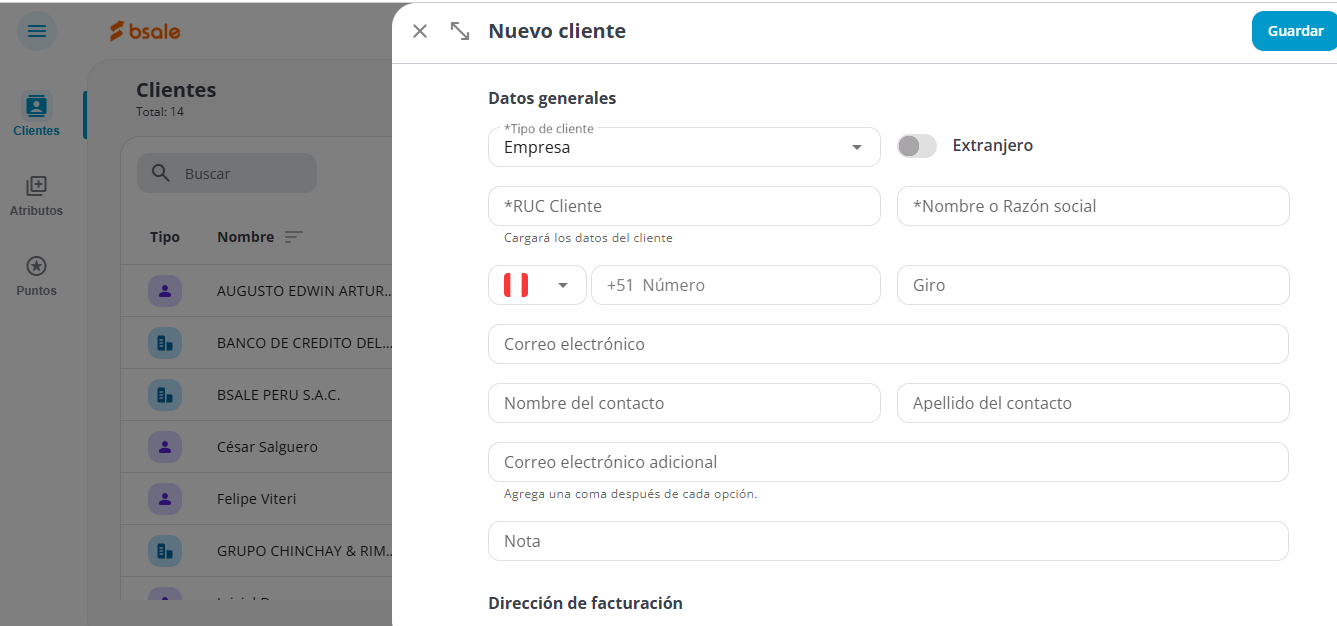1337x626 pixels.
Task: Focus the Buscar search field
Action: 227,173
